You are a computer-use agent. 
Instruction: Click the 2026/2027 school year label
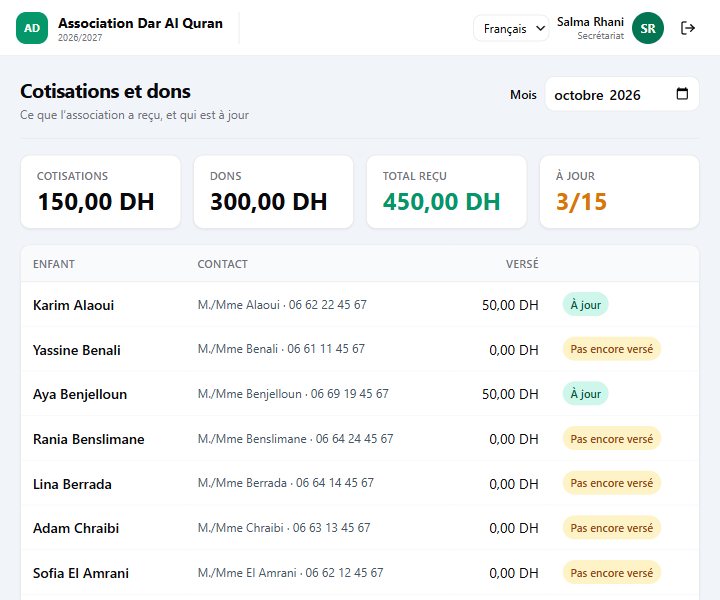pyautogui.click(x=80, y=38)
